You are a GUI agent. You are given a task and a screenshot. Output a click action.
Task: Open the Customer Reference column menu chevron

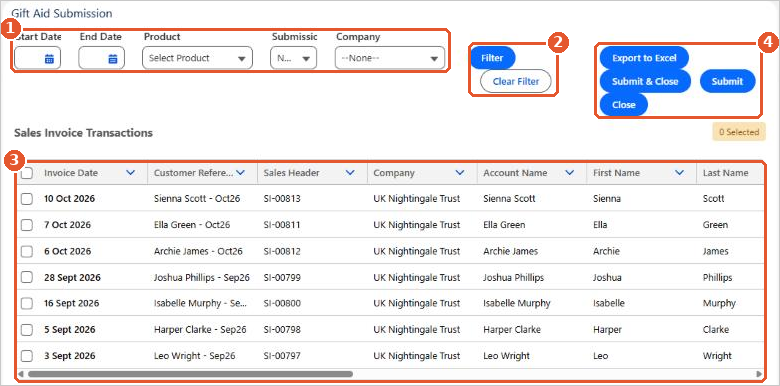click(241, 173)
